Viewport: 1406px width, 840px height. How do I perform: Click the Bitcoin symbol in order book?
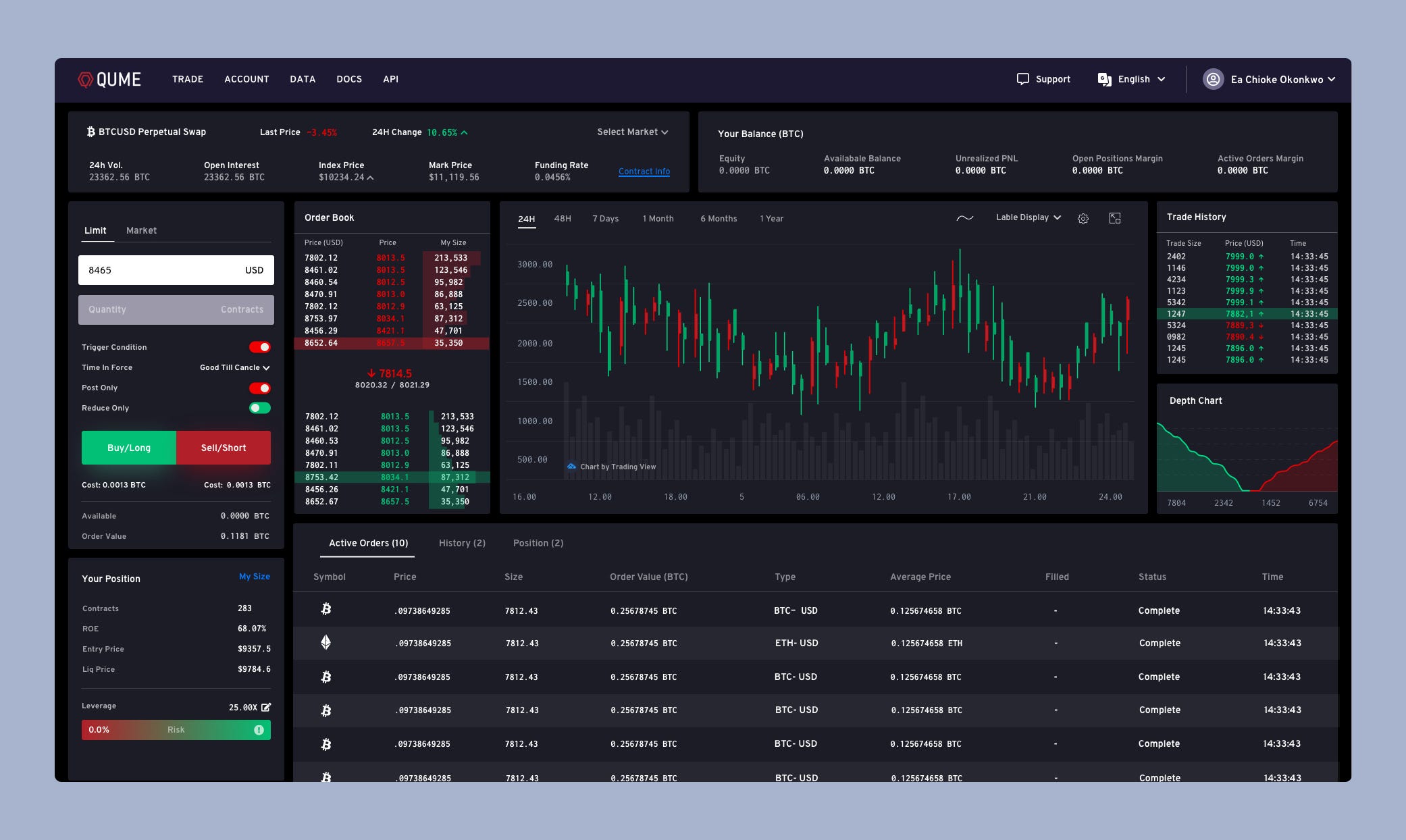89,132
